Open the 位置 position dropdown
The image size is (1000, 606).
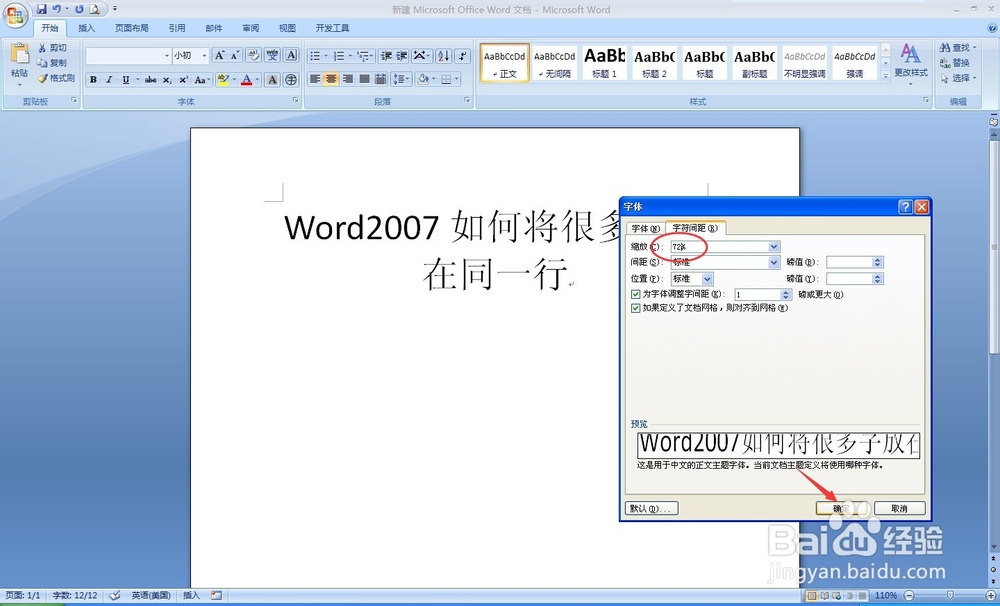click(707, 279)
